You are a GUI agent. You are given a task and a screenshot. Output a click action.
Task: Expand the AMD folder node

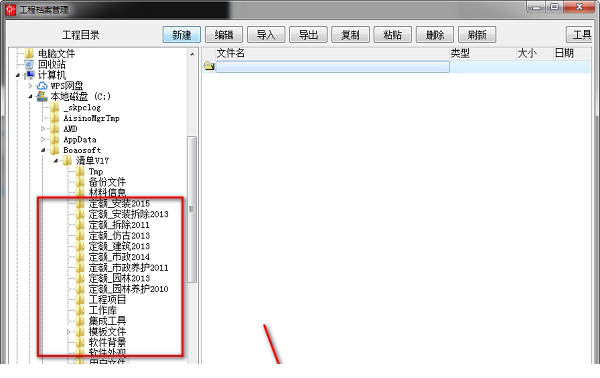(43, 129)
